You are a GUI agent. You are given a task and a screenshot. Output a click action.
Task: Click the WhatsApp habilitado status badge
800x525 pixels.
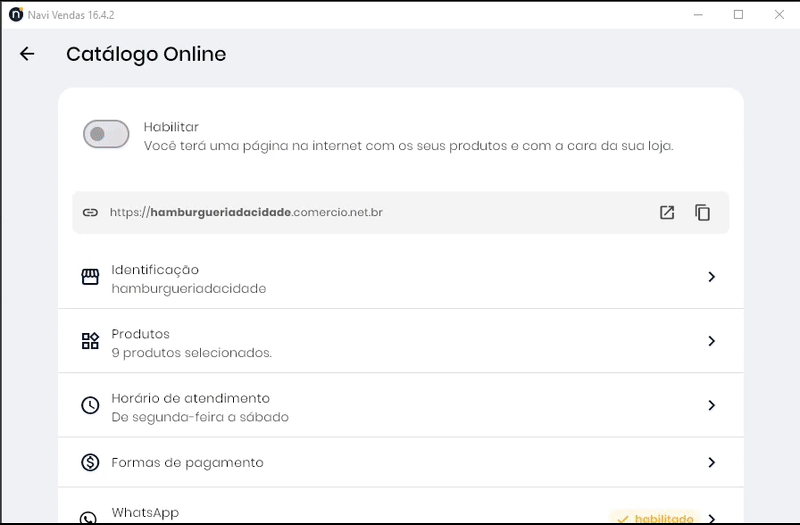(x=655, y=517)
